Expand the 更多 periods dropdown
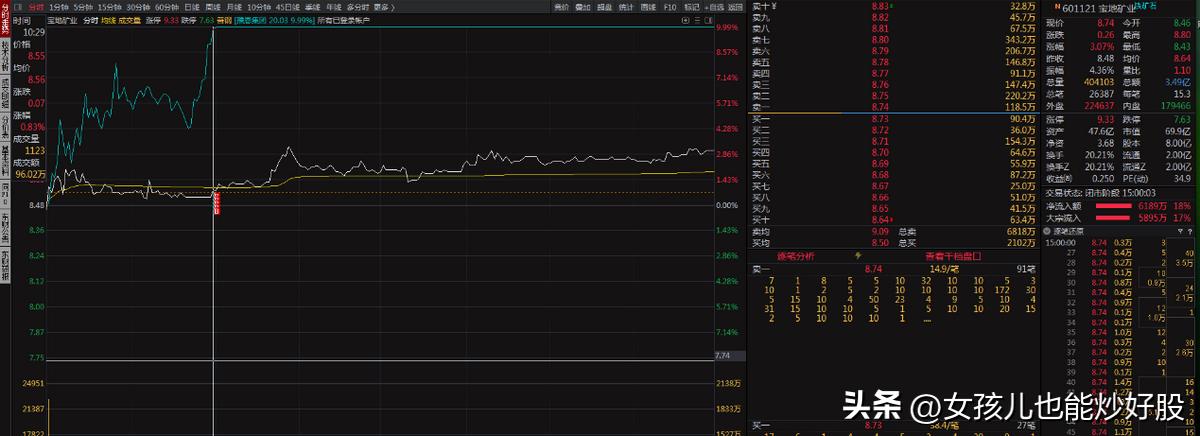The width and height of the screenshot is (1200, 436). 384,7
